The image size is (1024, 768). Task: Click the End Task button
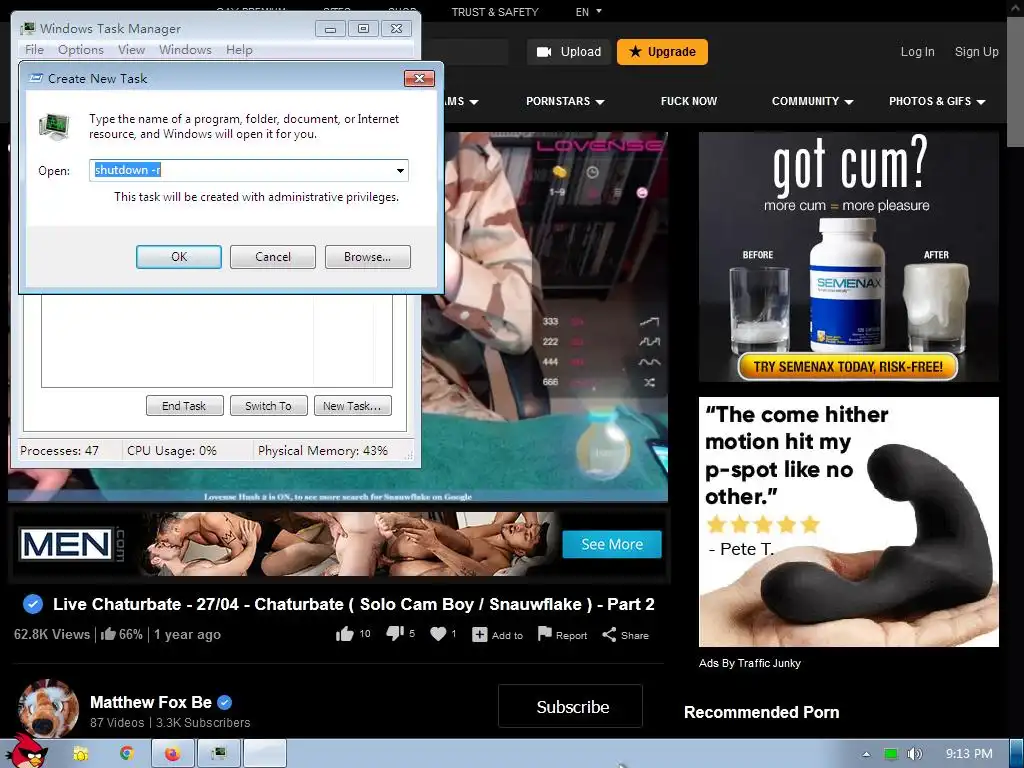[x=184, y=406]
